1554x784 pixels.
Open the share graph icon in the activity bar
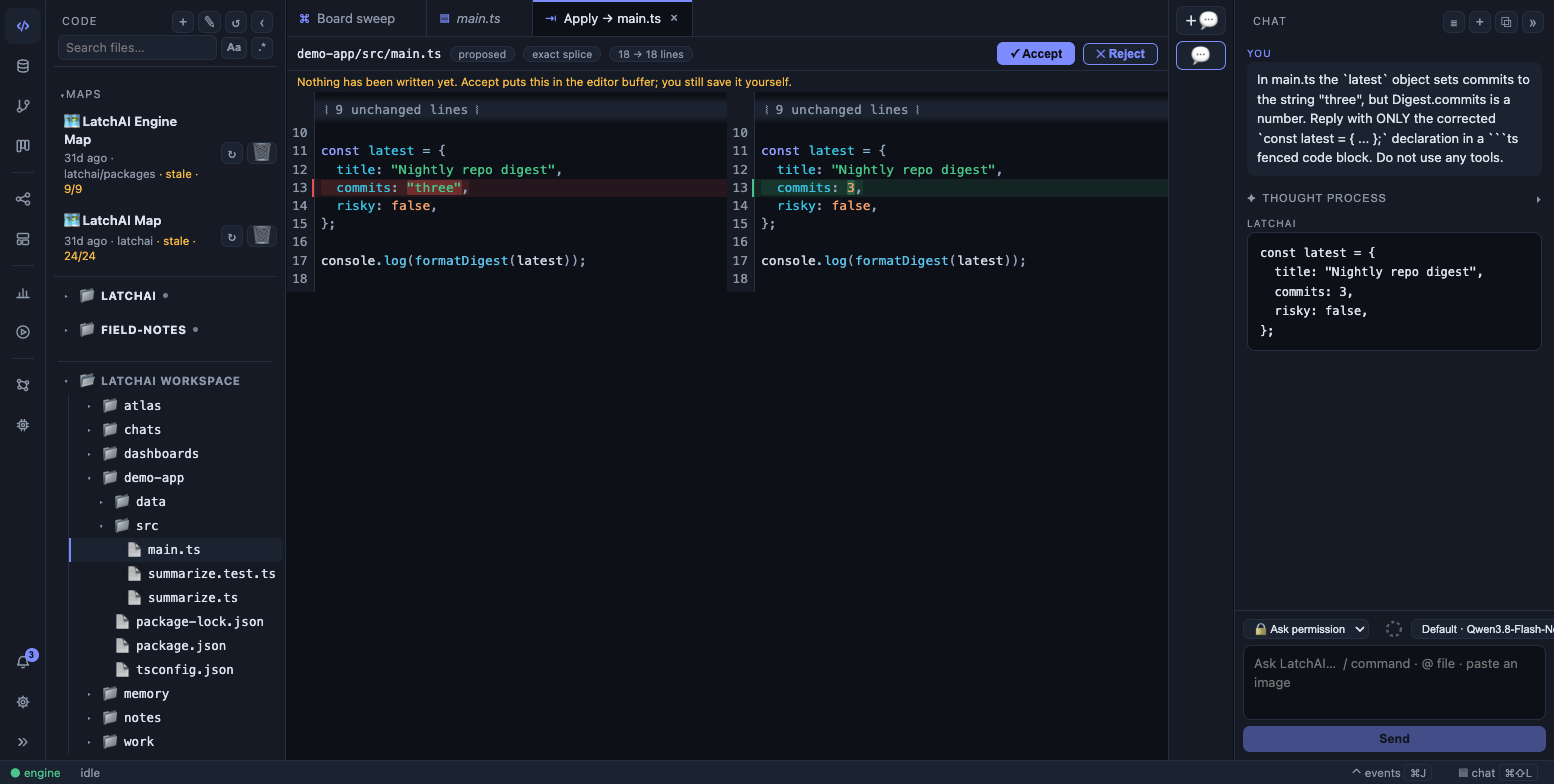[23, 199]
